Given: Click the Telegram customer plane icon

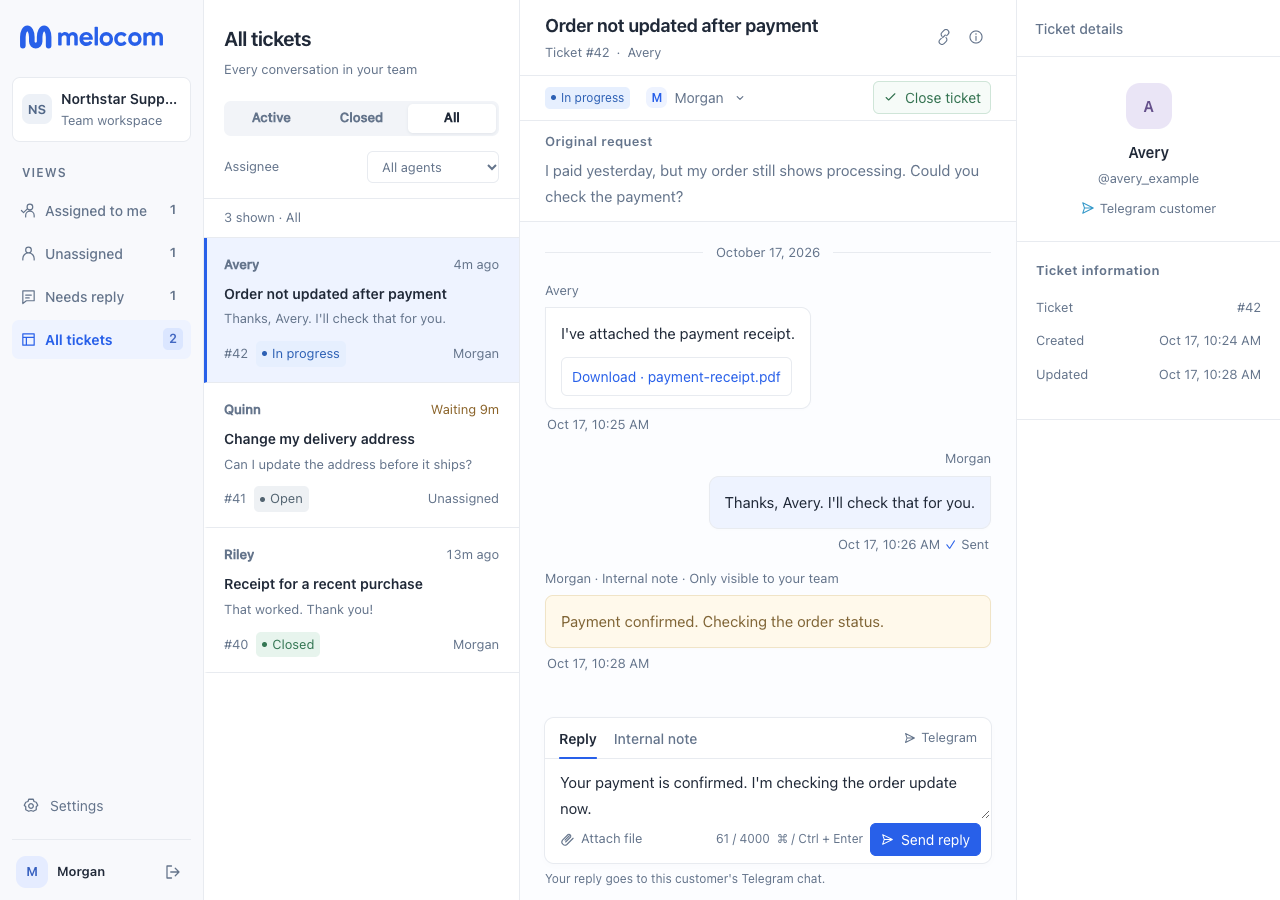Looking at the screenshot, I should click(x=1088, y=209).
